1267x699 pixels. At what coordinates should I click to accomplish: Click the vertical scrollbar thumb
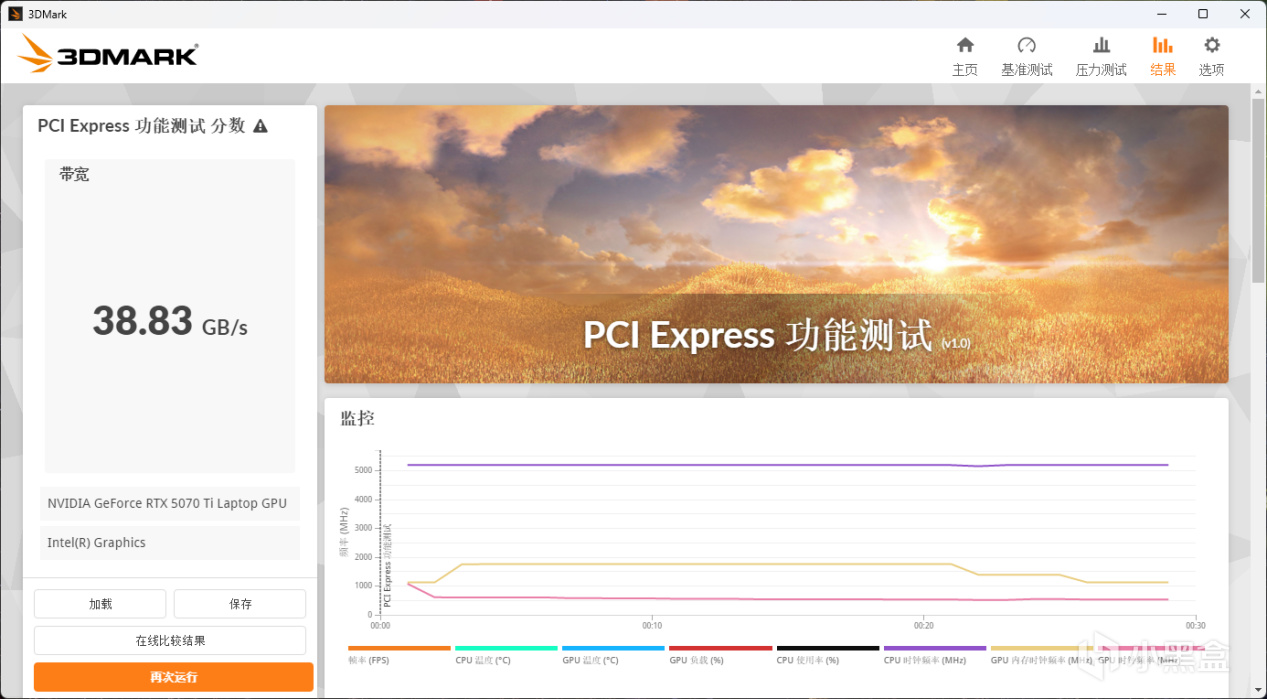tap(1258, 192)
